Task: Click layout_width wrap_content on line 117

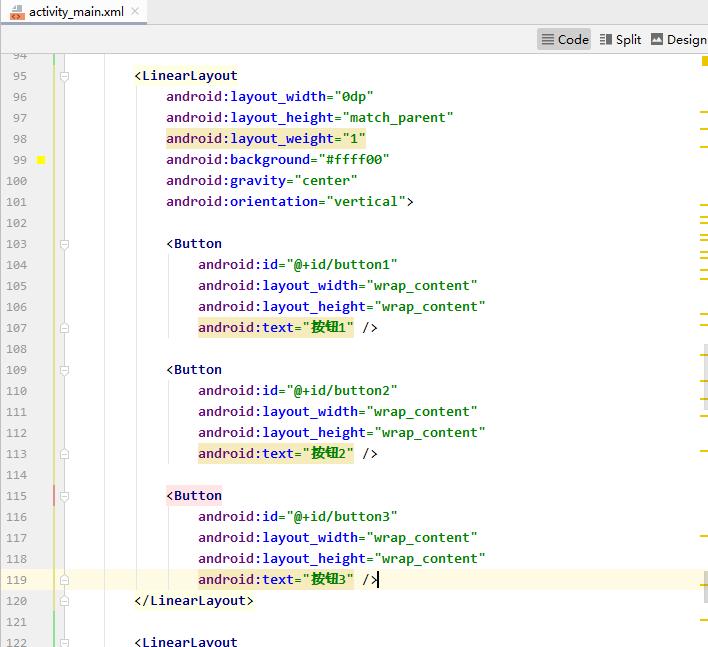Action: (338, 538)
